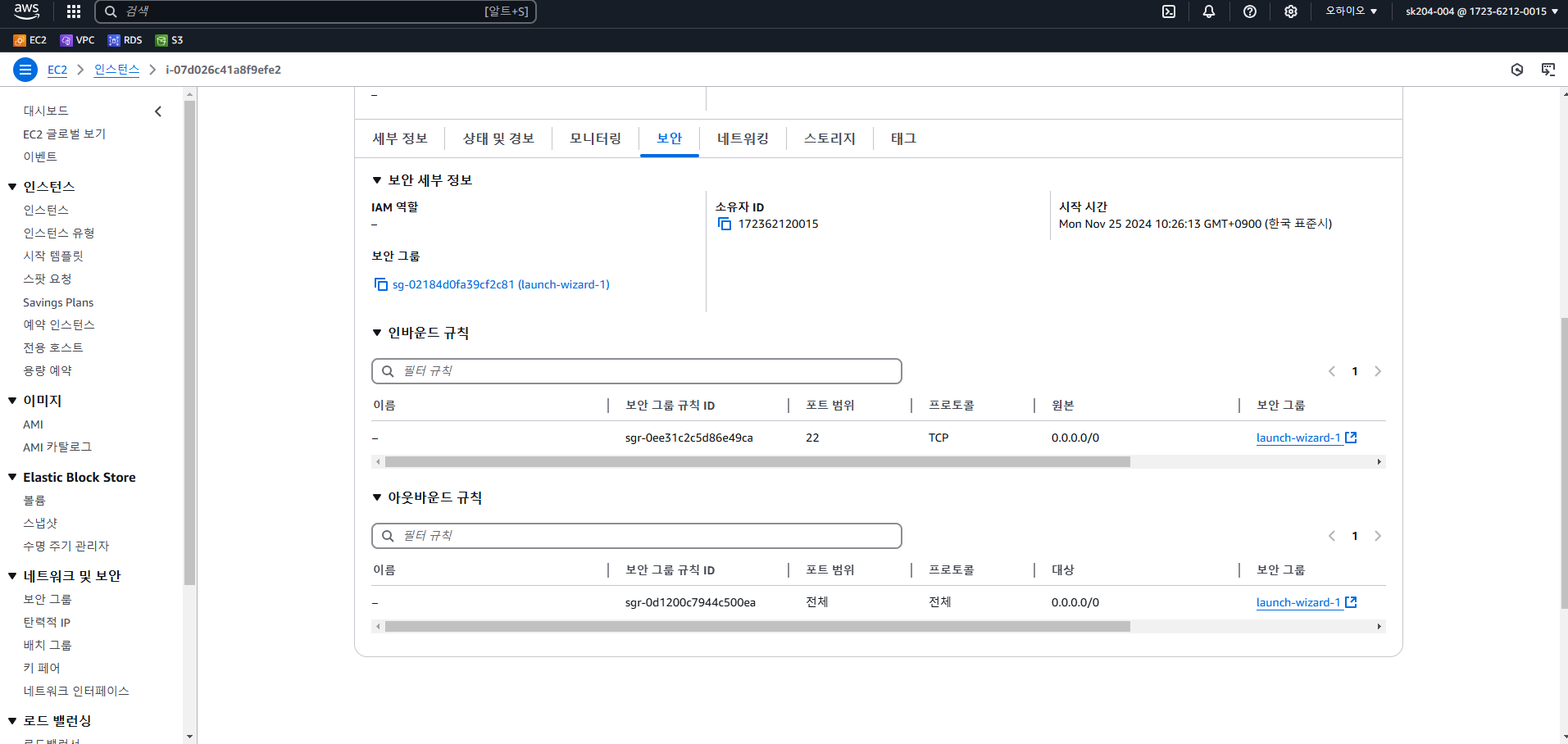This screenshot has height=744, width=1568.
Task: Open Savings Plans in the sidebar
Action: coord(58,302)
